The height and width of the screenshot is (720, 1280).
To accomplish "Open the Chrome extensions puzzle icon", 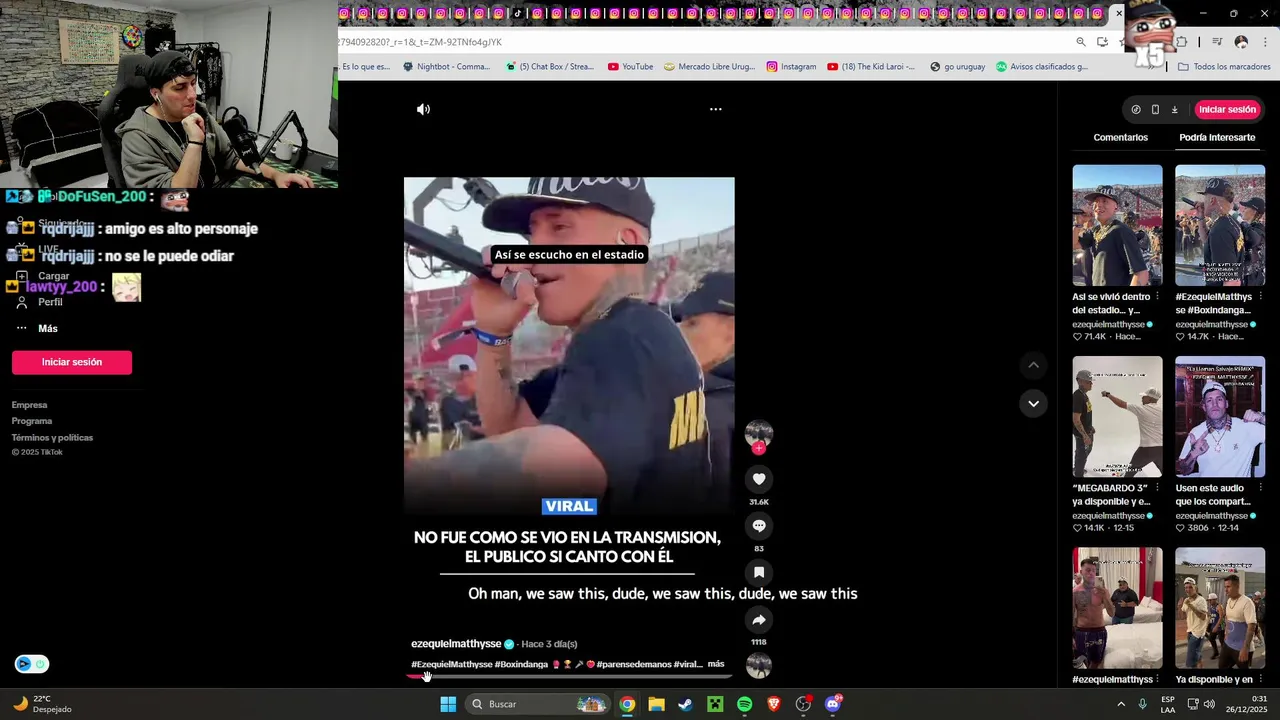I will pos(1181,42).
